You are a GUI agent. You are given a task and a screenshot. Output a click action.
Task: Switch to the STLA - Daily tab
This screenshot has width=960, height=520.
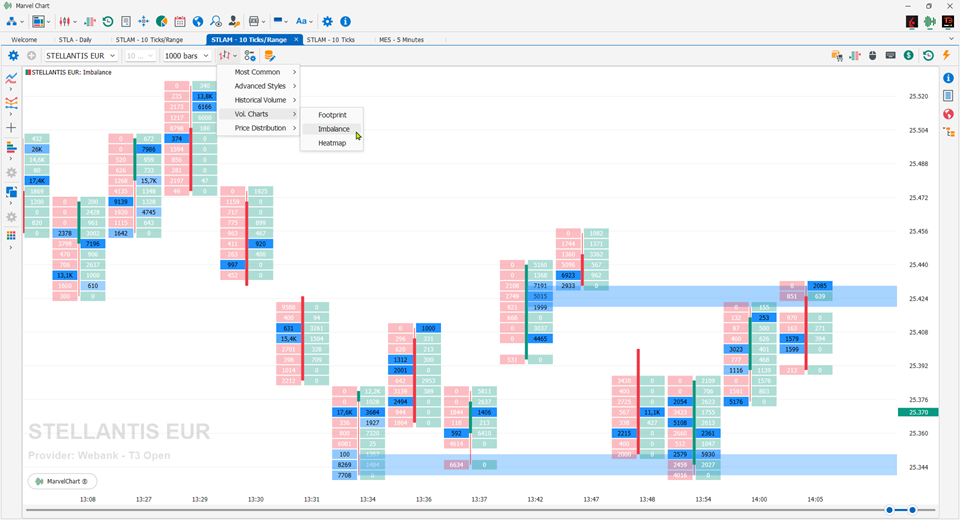[75, 39]
